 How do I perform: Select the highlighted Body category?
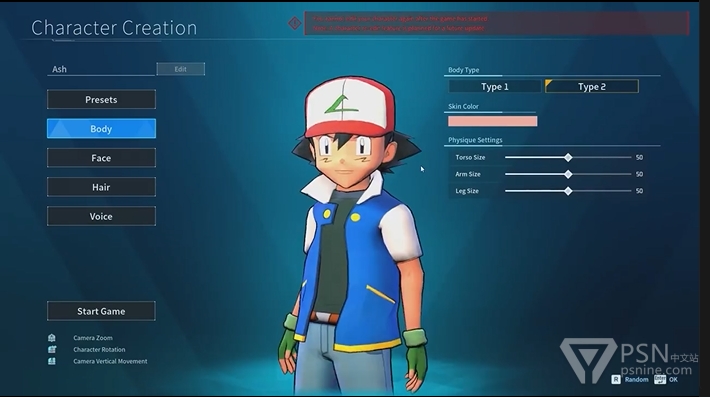pos(101,129)
